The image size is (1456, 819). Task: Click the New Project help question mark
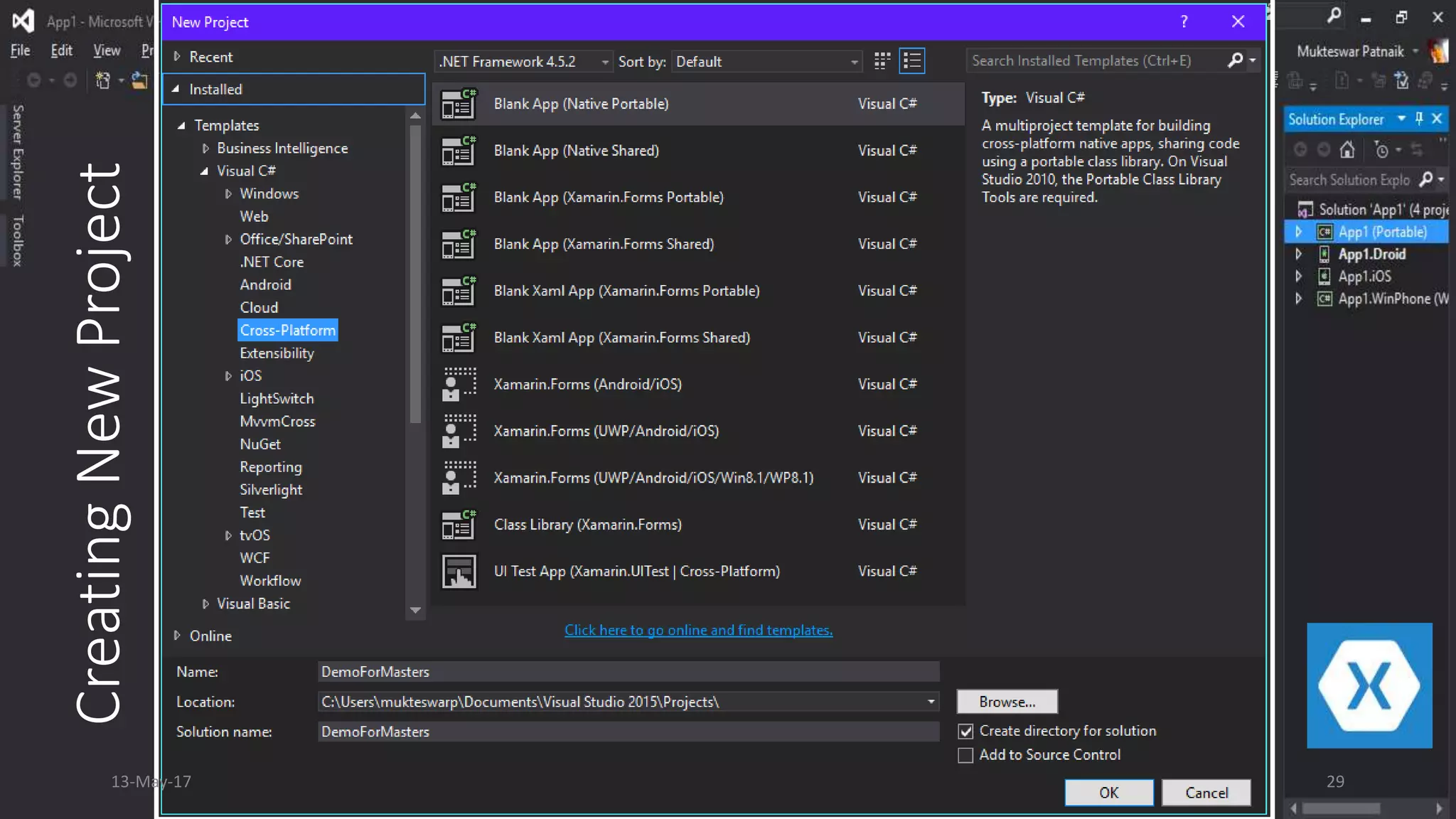pyautogui.click(x=1184, y=22)
